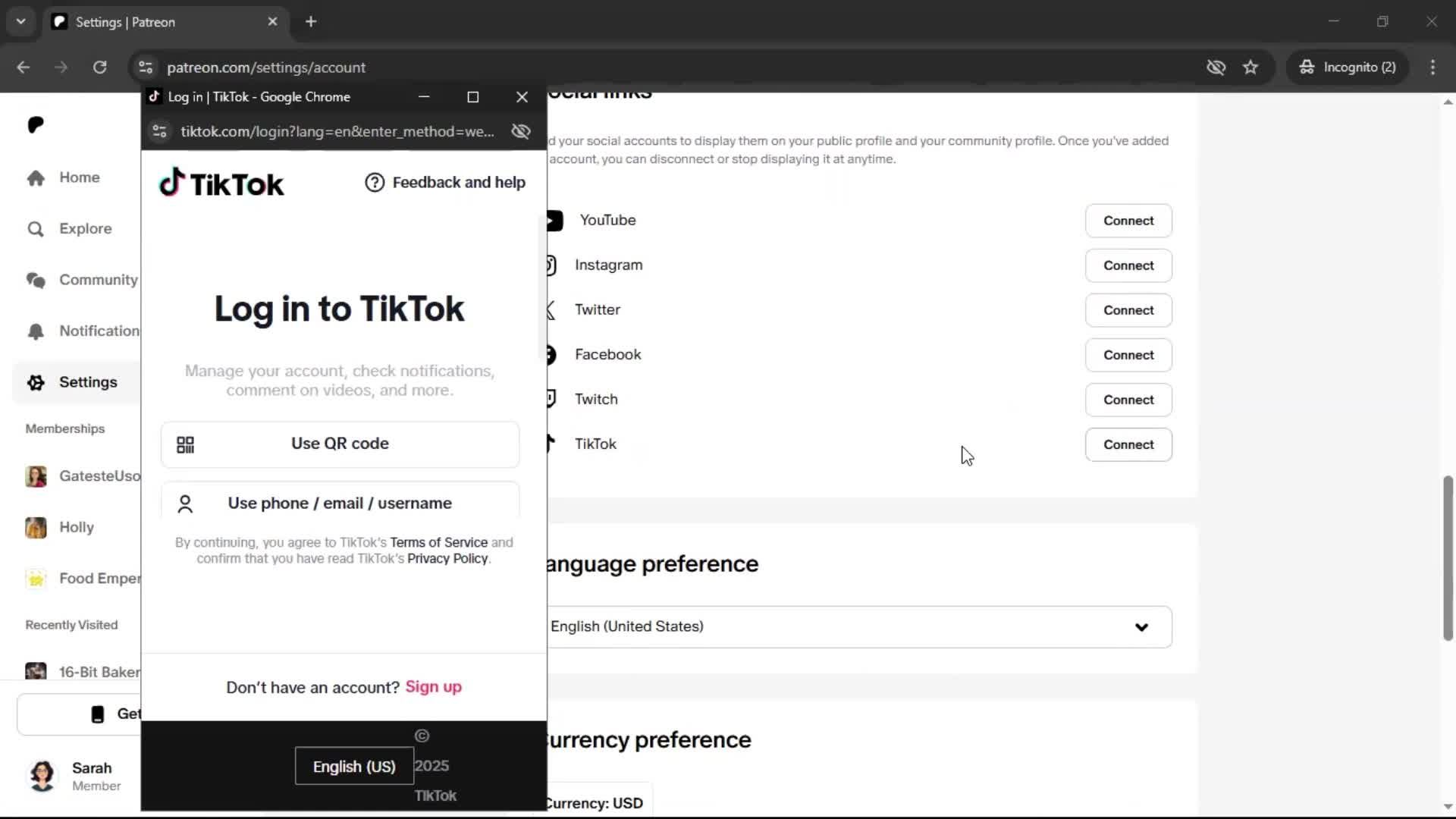Viewport: 1456px width, 819px height.
Task: Expand the language preference dropdown
Action: (x=858, y=626)
